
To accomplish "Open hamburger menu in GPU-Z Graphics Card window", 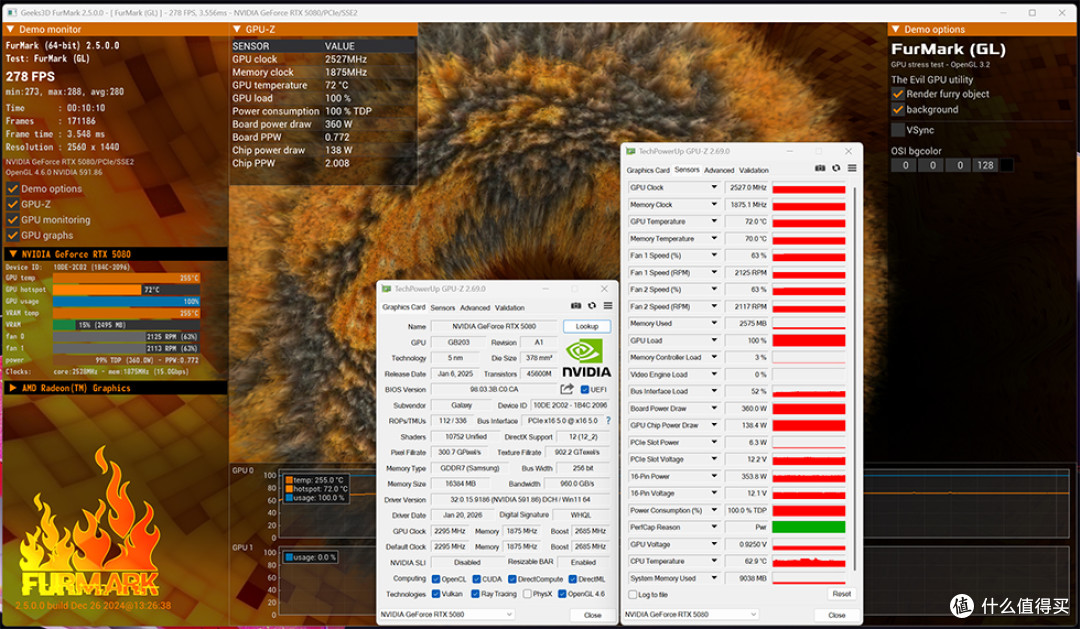I will (x=608, y=306).
